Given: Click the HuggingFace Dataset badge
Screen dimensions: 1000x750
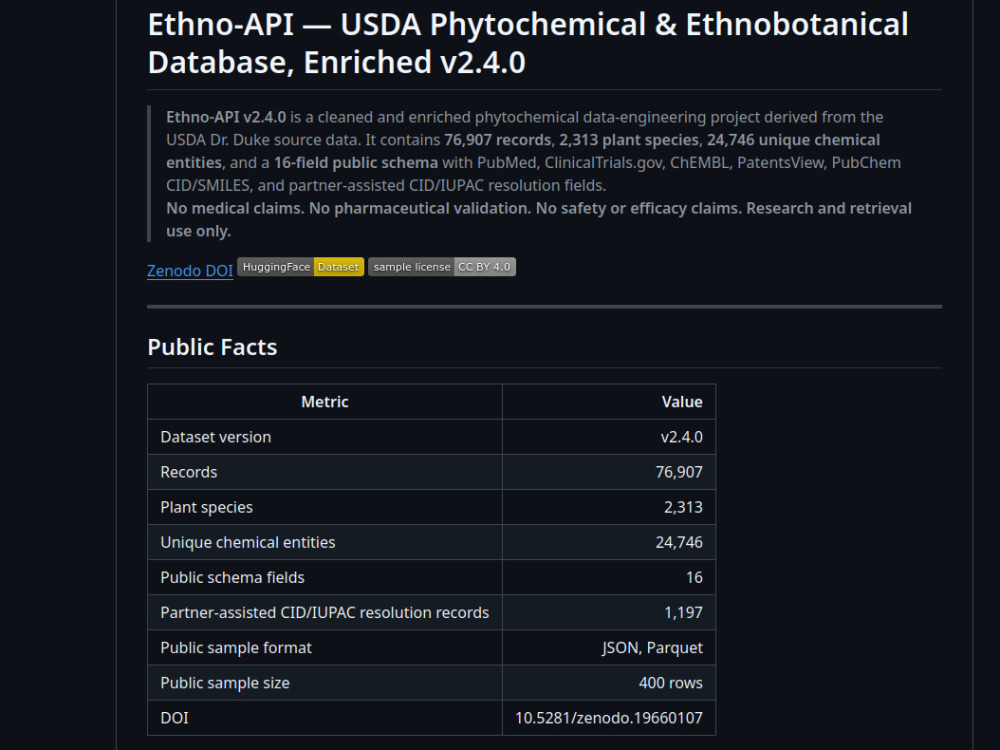Looking at the screenshot, I should (x=300, y=267).
